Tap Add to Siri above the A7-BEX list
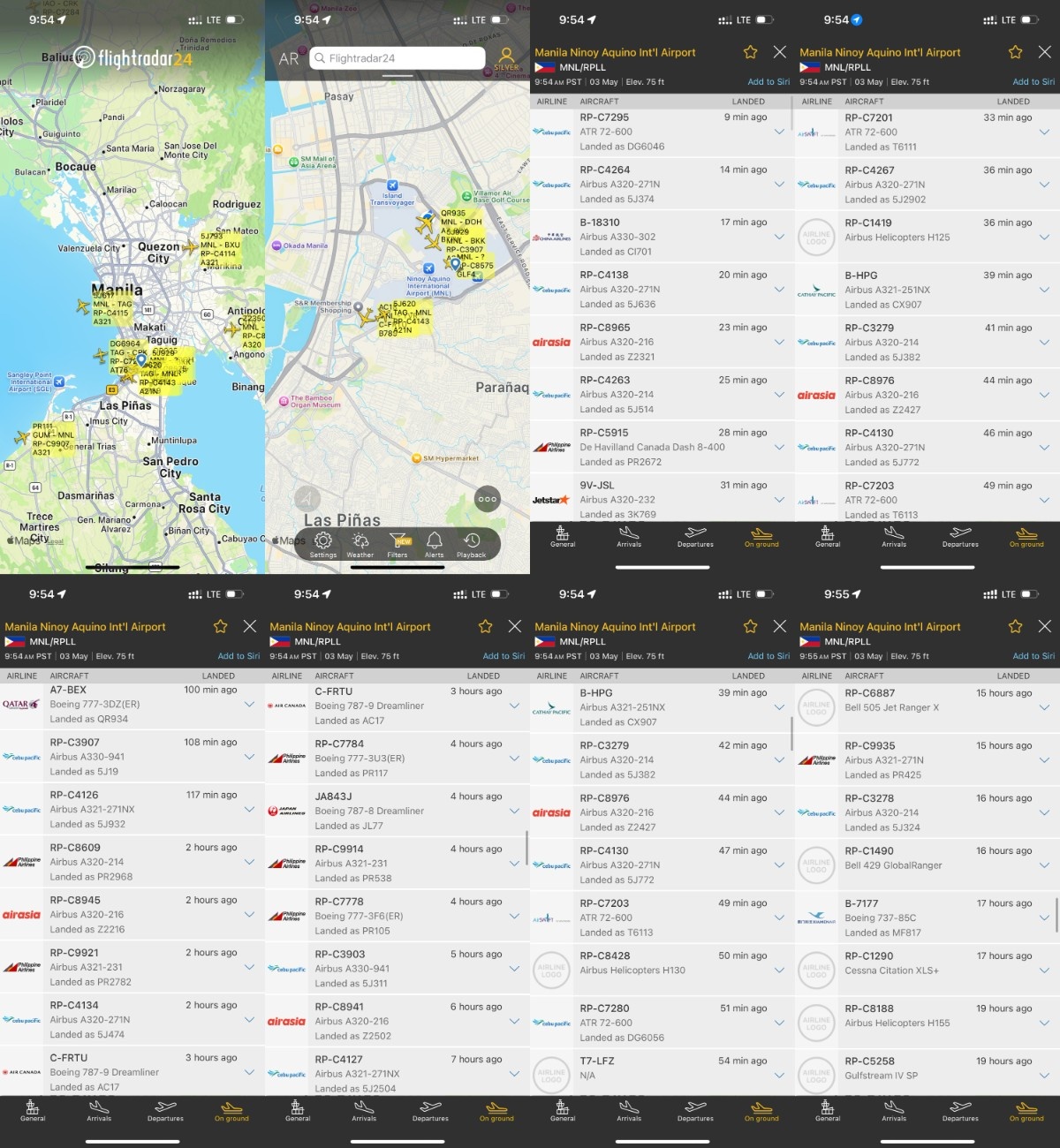Image resolution: width=1060 pixels, height=1148 pixels. (x=238, y=656)
